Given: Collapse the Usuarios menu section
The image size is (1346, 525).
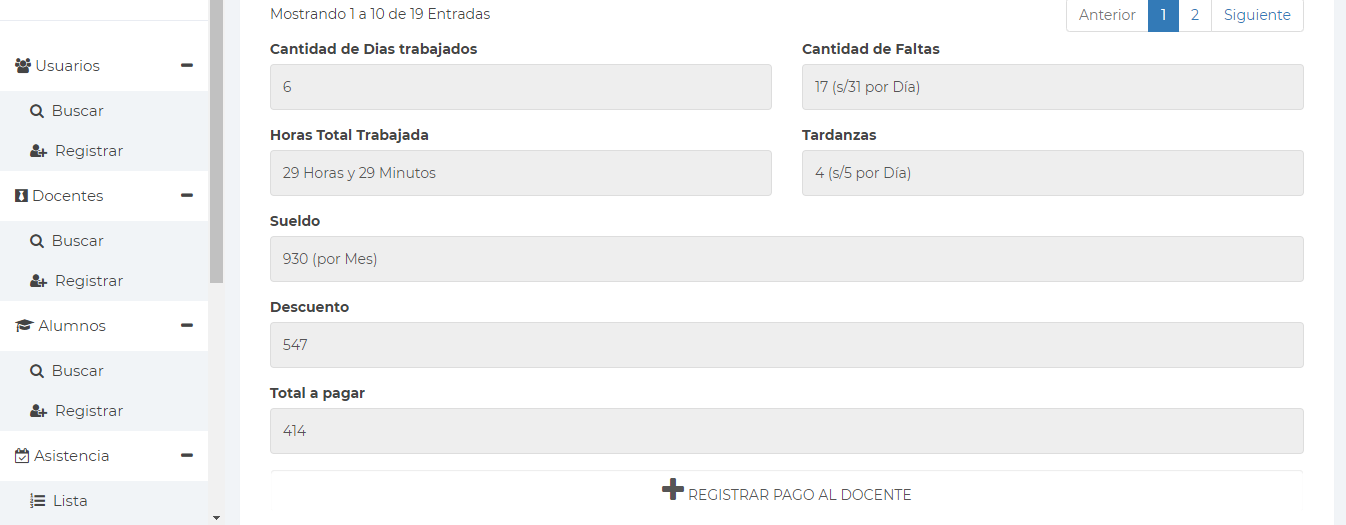Looking at the screenshot, I should click(187, 66).
